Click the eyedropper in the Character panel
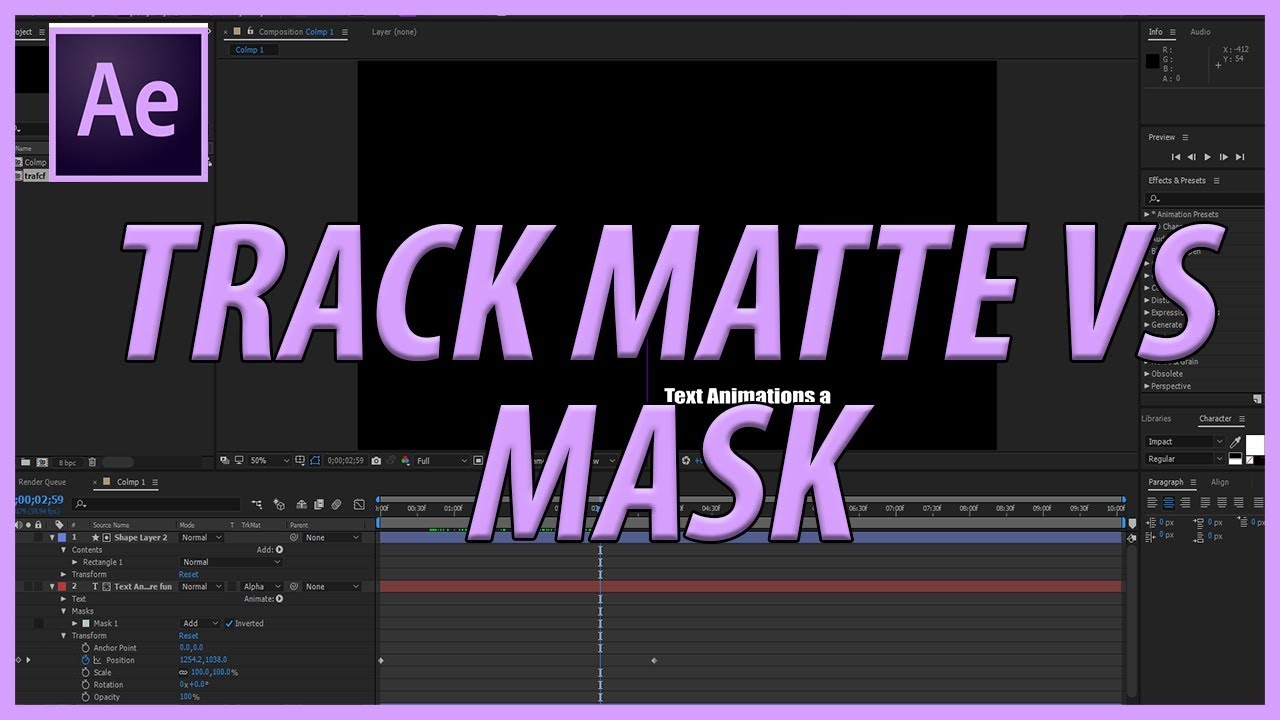Viewport: 1280px width, 720px height. click(1236, 441)
